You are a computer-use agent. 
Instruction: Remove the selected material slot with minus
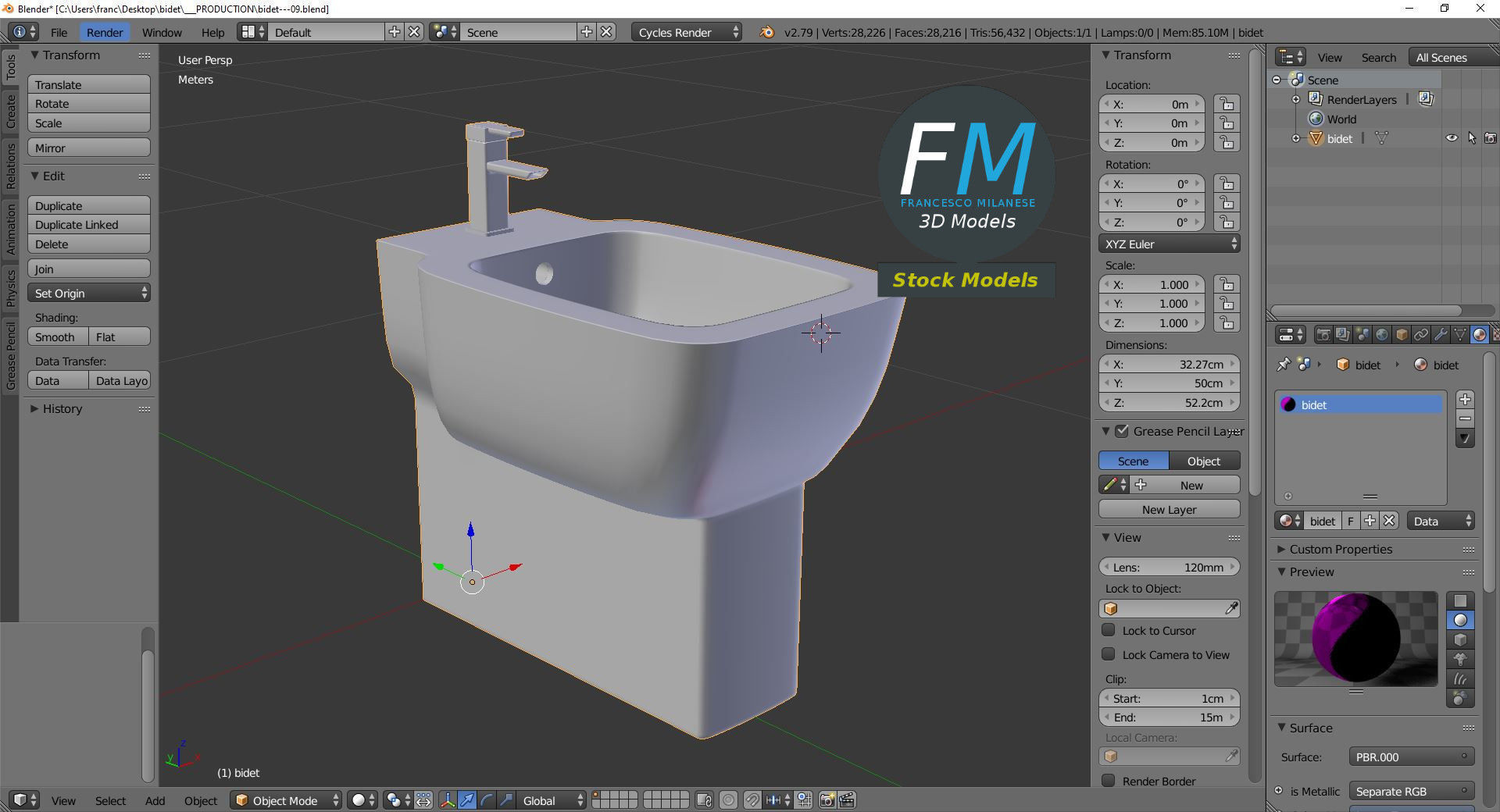[x=1465, y=418]
